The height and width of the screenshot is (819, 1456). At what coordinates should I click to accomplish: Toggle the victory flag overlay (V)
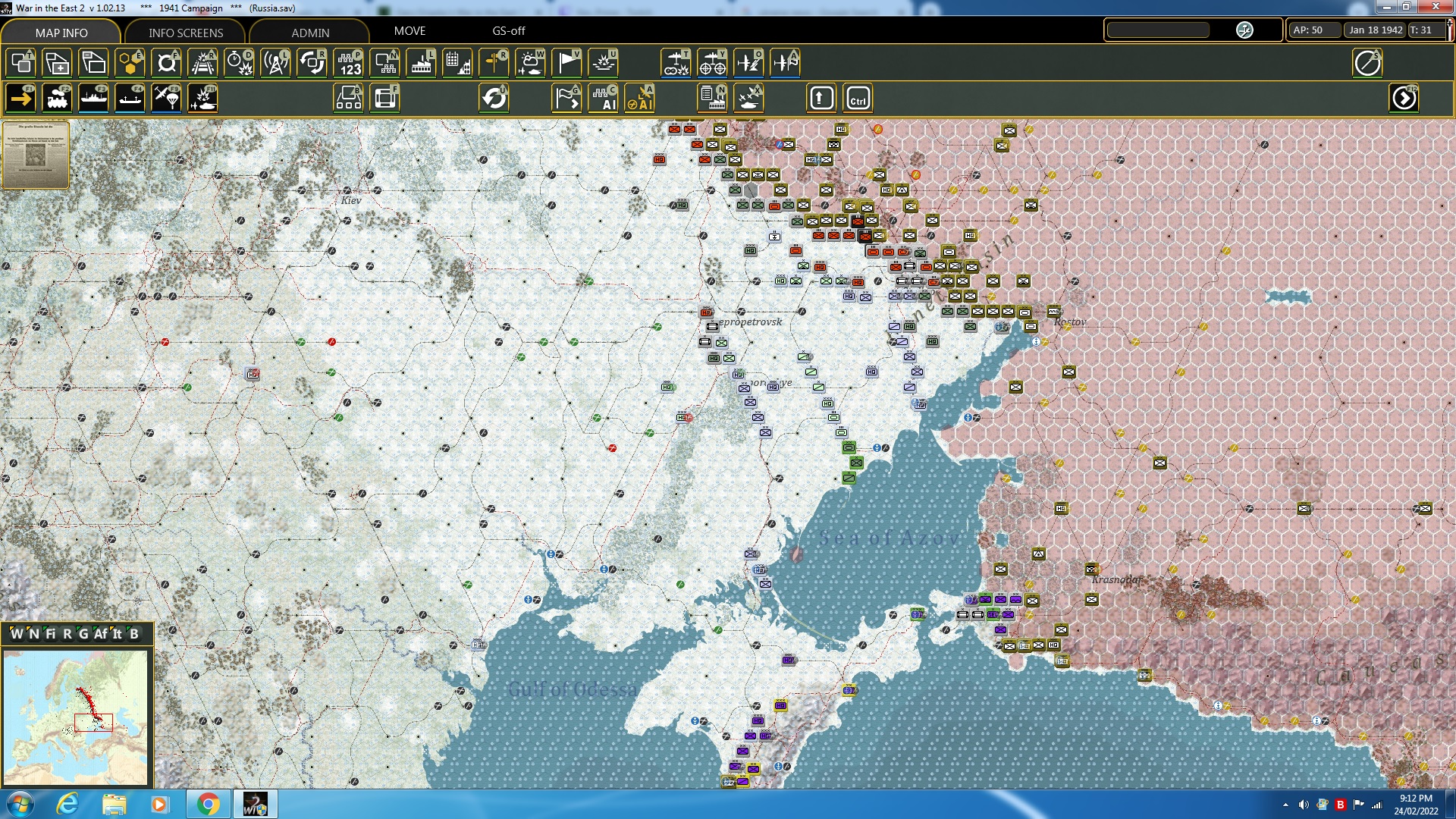(567, 63)
